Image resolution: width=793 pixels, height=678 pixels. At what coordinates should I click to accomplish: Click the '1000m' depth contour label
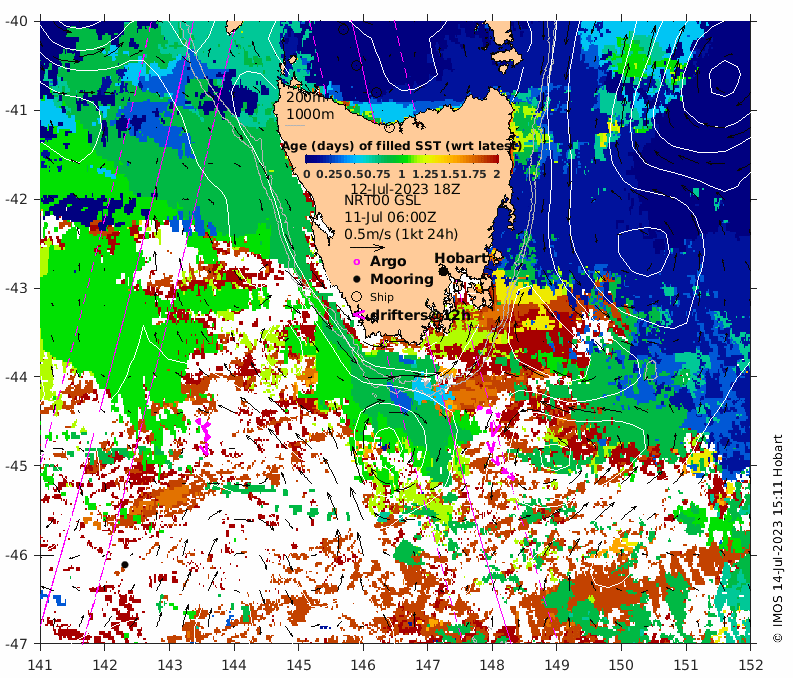pos(310,114)
